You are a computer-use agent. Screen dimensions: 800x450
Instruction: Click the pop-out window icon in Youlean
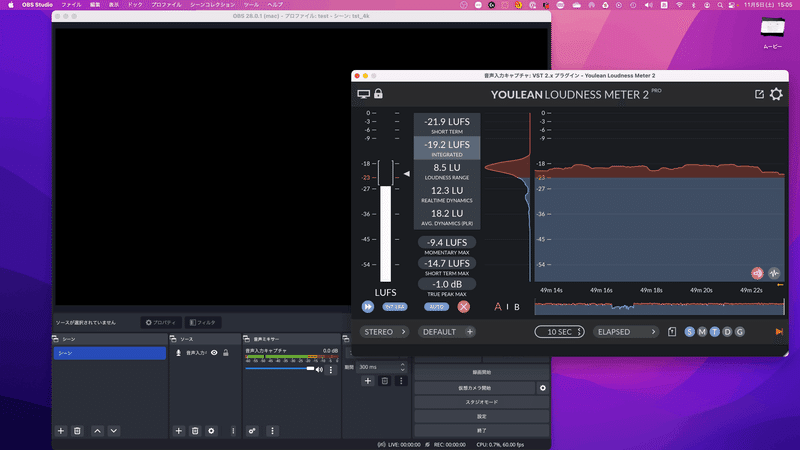coord(759,94)
